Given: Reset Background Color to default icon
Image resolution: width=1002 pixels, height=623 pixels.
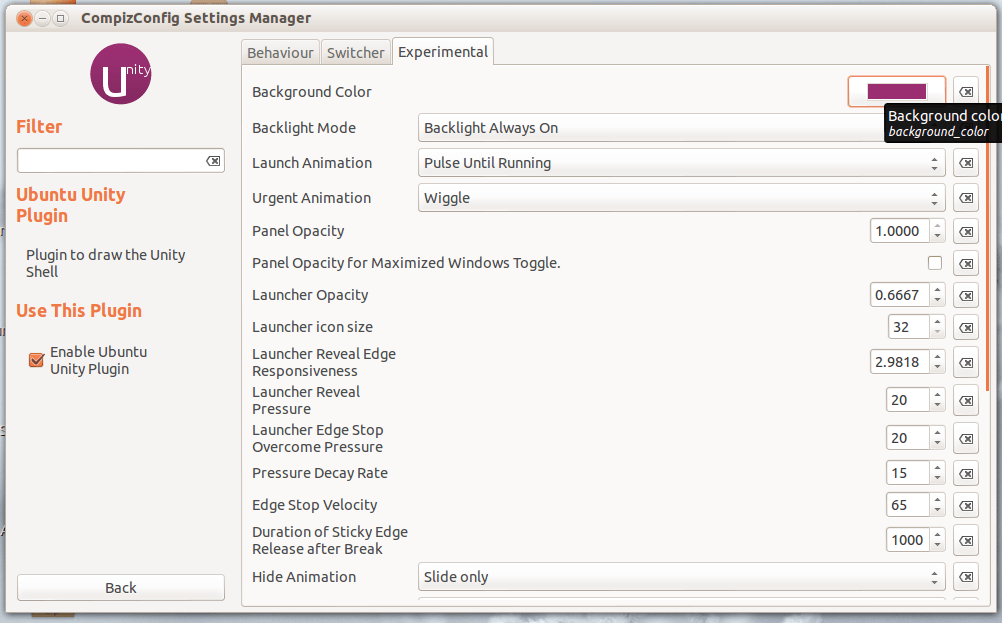Looking at the screenshot, I should pyautogui.click(x=965, y=92).
